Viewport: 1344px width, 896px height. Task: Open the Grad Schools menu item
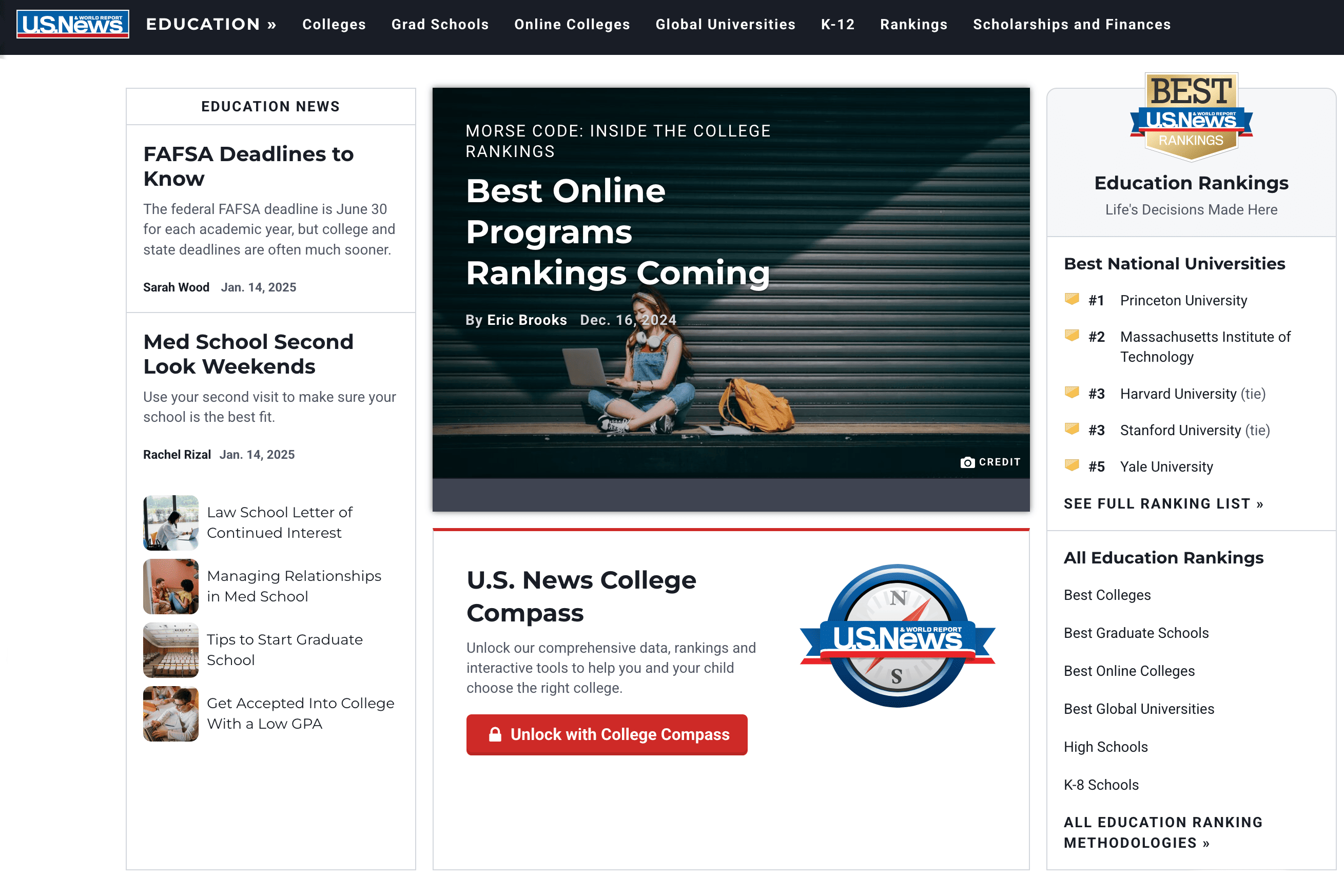tap(440, 24)
